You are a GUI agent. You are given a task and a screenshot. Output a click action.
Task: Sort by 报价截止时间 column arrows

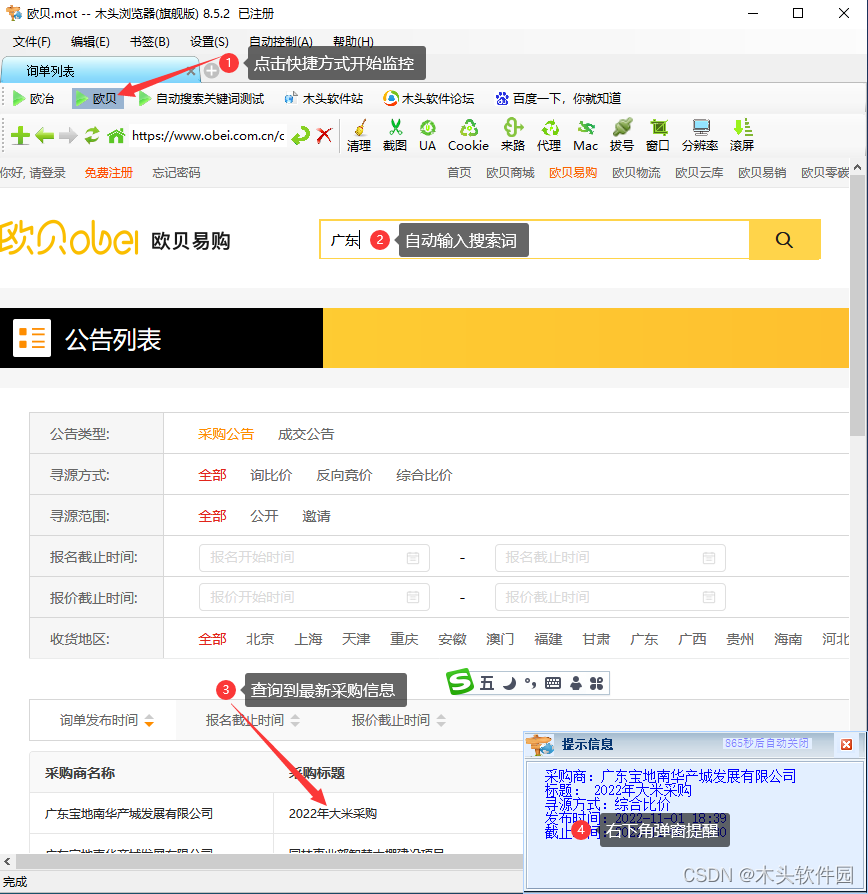point(441,721)
